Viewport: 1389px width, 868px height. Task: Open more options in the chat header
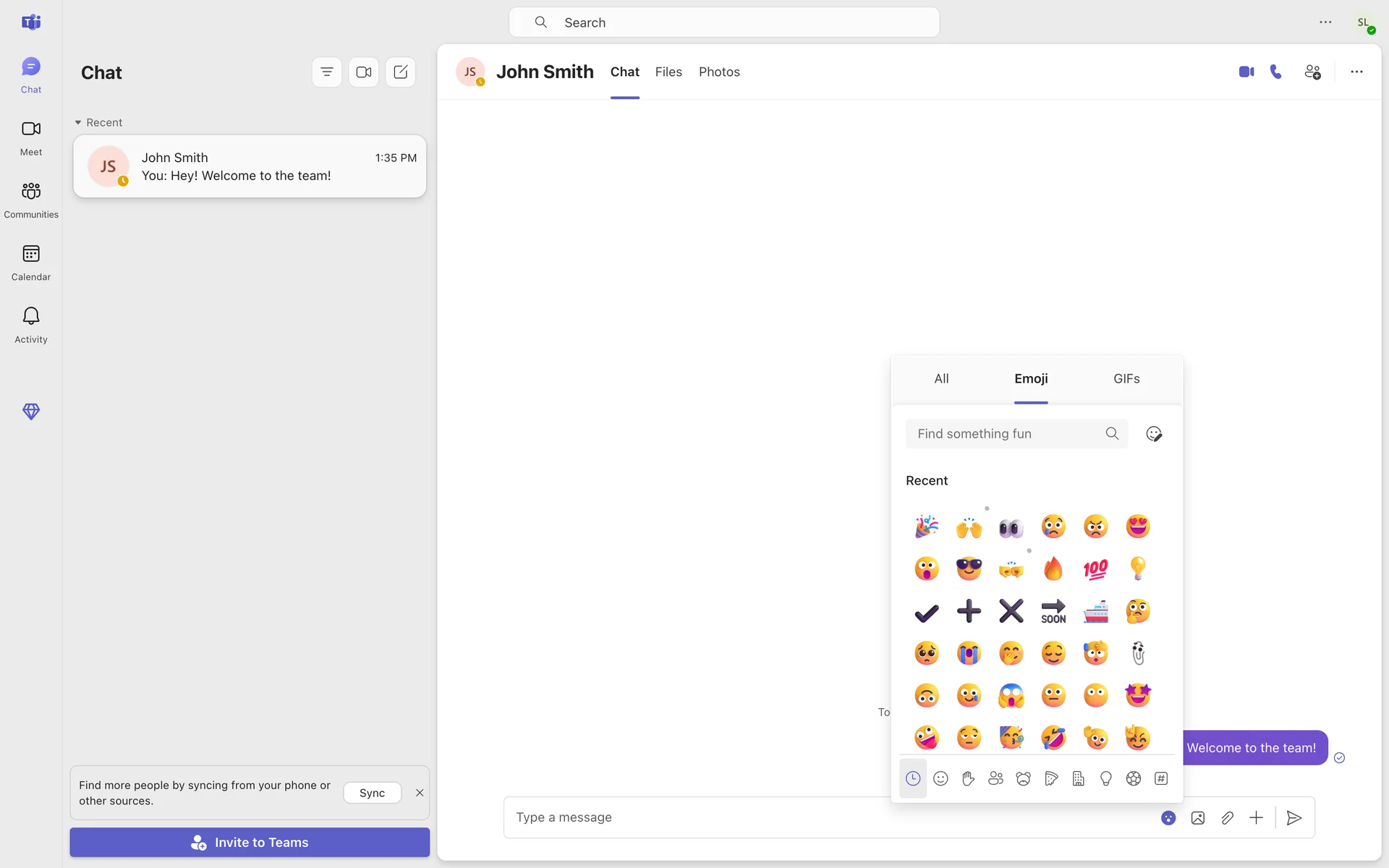pyautogui.click(x=1356, y=72)
